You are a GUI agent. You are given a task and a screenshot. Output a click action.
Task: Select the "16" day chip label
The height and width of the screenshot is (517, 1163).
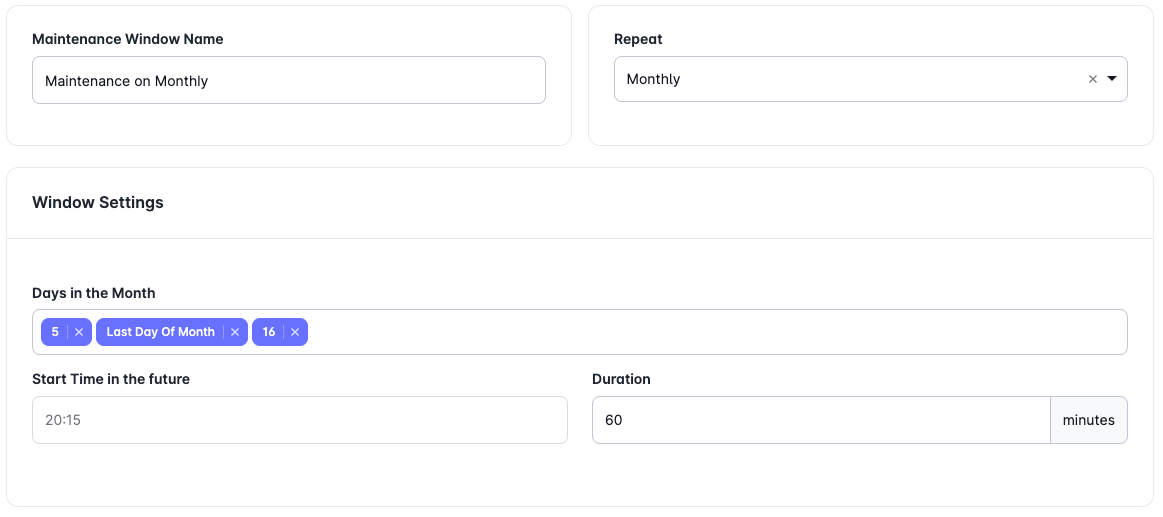(269, 332)
